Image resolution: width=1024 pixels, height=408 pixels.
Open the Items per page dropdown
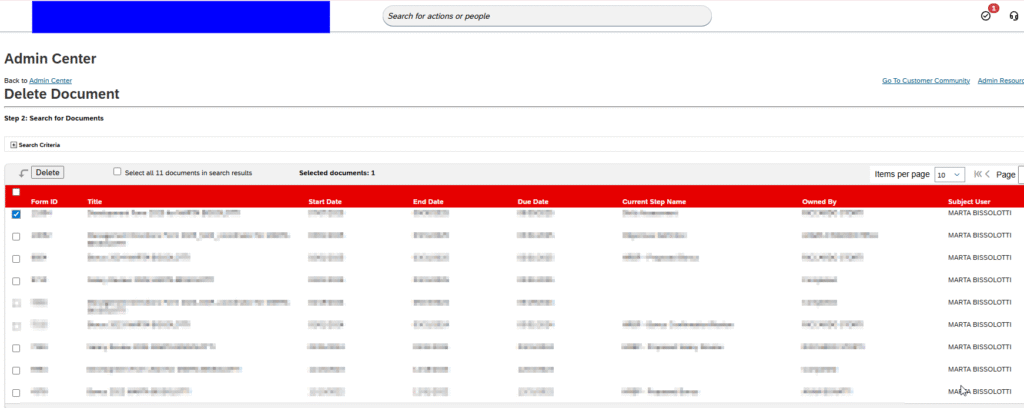tap(949, 174)
